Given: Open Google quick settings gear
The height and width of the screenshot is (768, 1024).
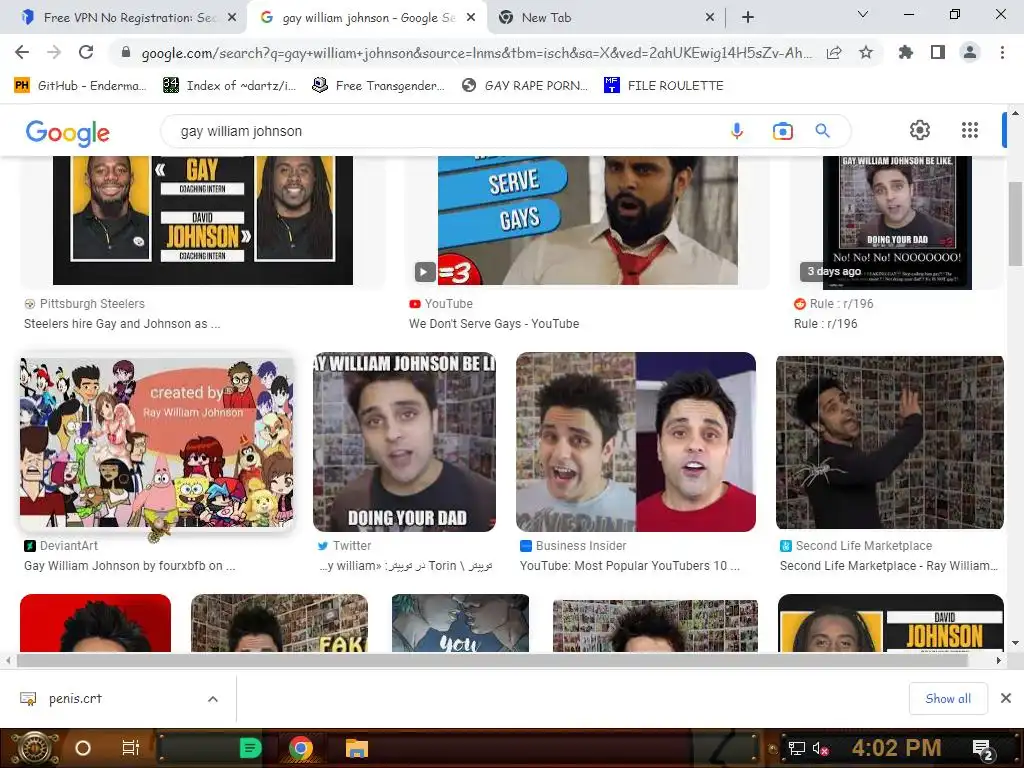Looking at the screenshot, I should (x=920, y=130).
